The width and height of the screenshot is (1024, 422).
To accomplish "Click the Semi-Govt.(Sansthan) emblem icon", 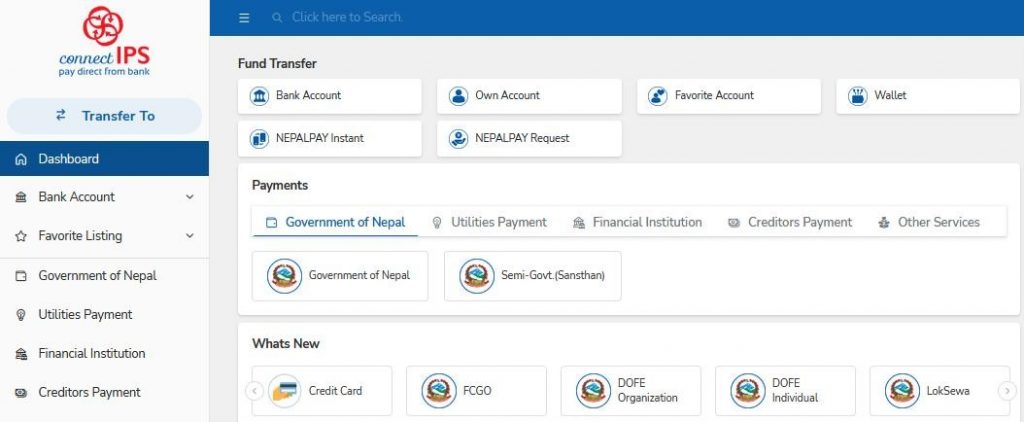I will [x=477, y=276].
